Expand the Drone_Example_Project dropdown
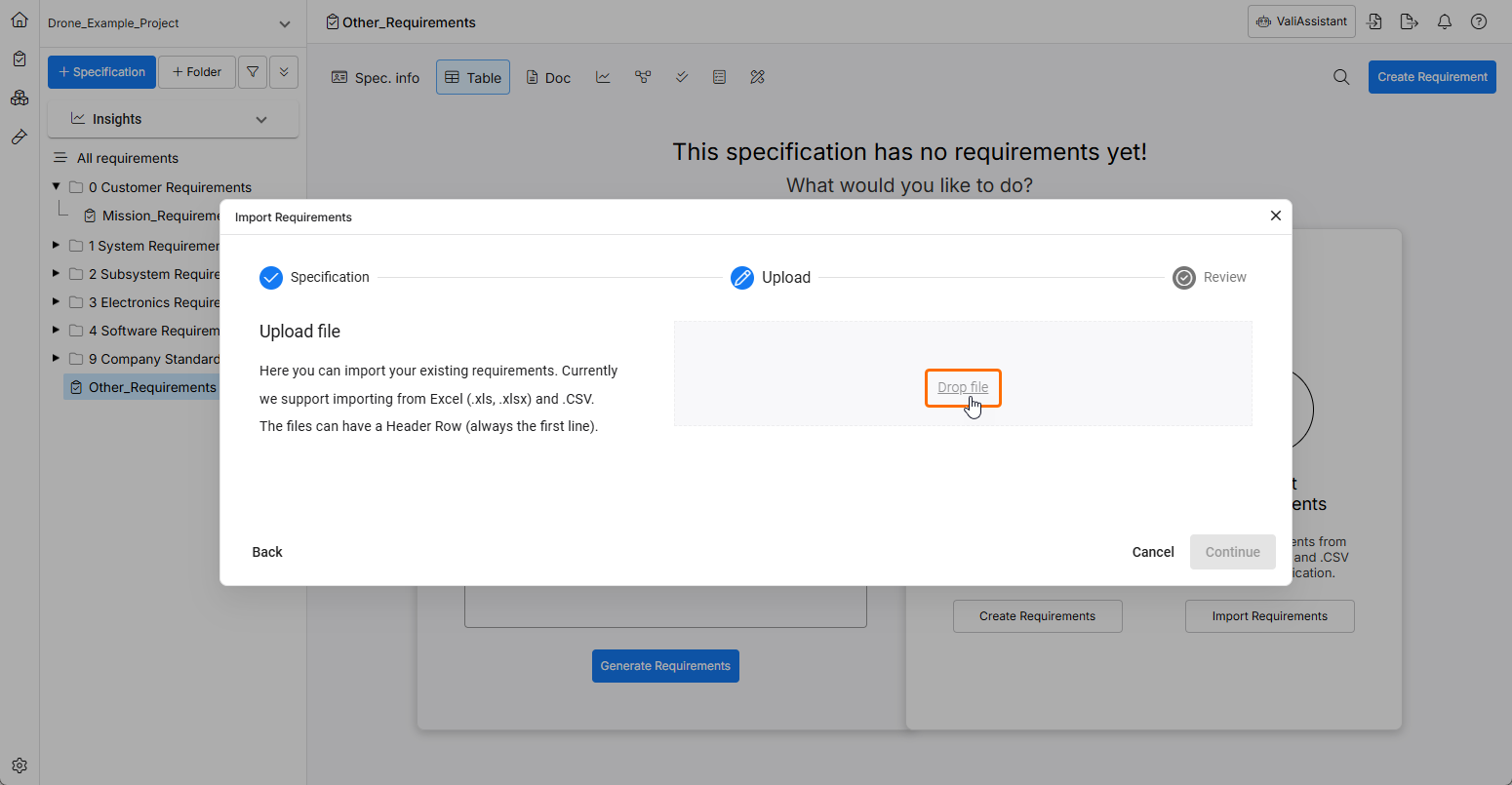Image resolution: width=1512 pixels, height=785 pixels. click(x=284, y=23)
